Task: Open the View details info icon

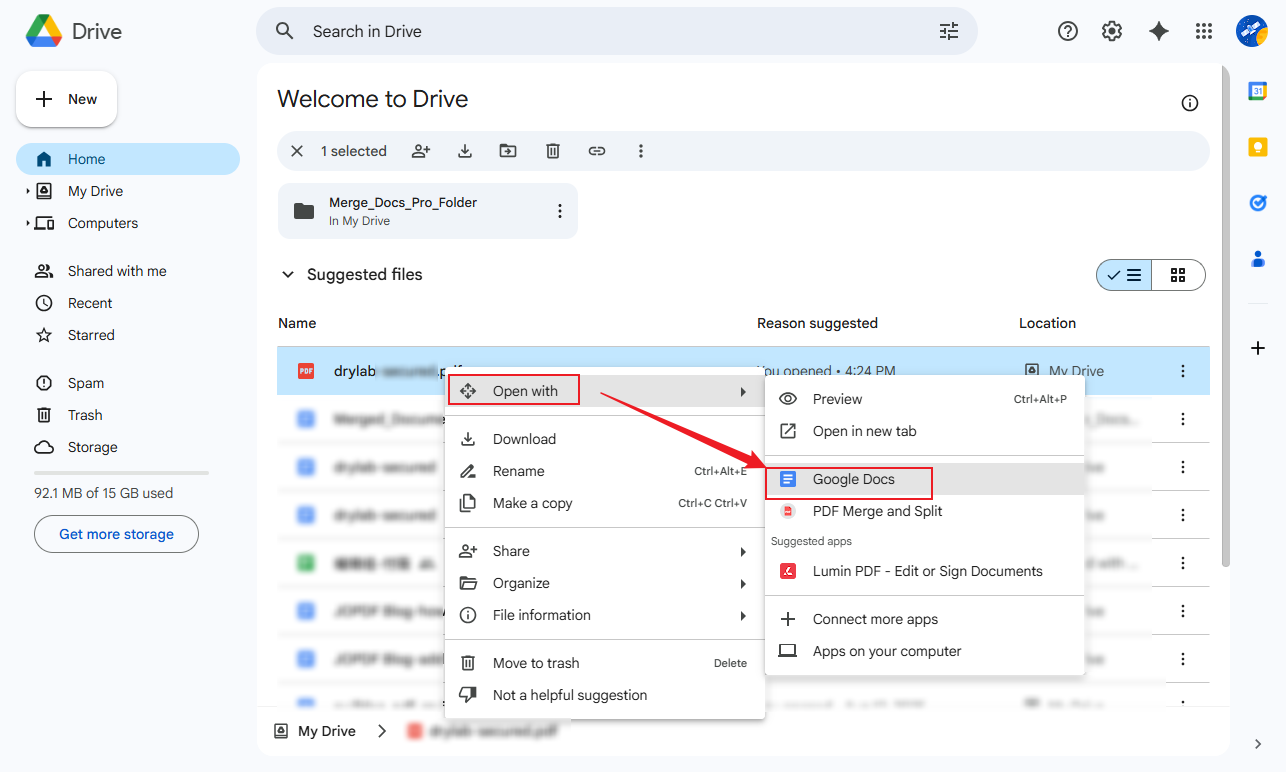Action: (1190, 103)
